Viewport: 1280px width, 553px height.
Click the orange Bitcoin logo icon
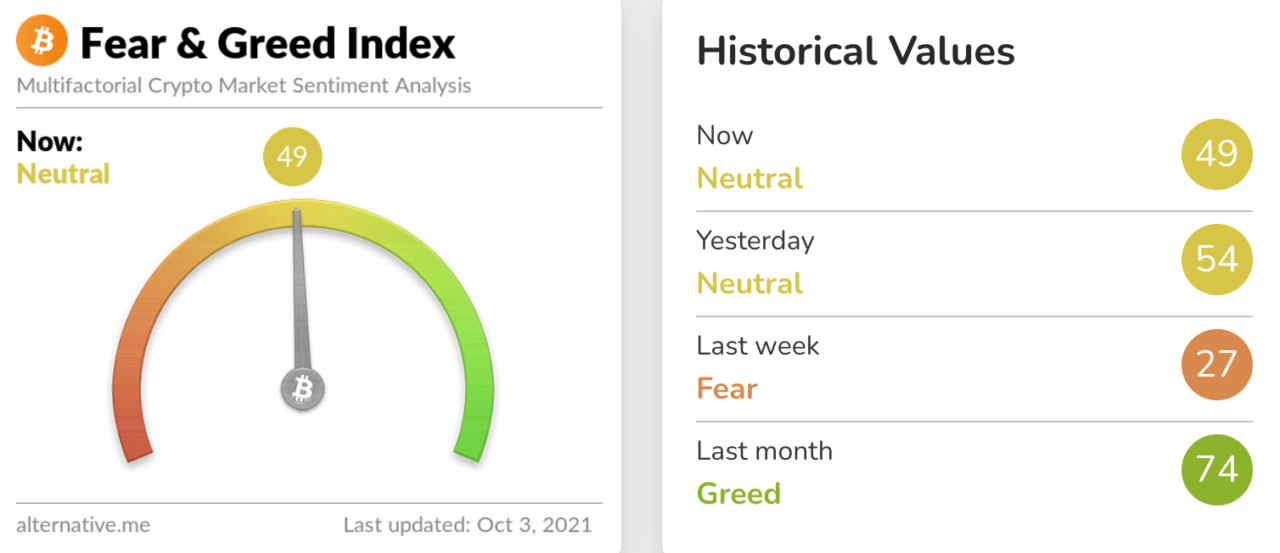point(42,43)
